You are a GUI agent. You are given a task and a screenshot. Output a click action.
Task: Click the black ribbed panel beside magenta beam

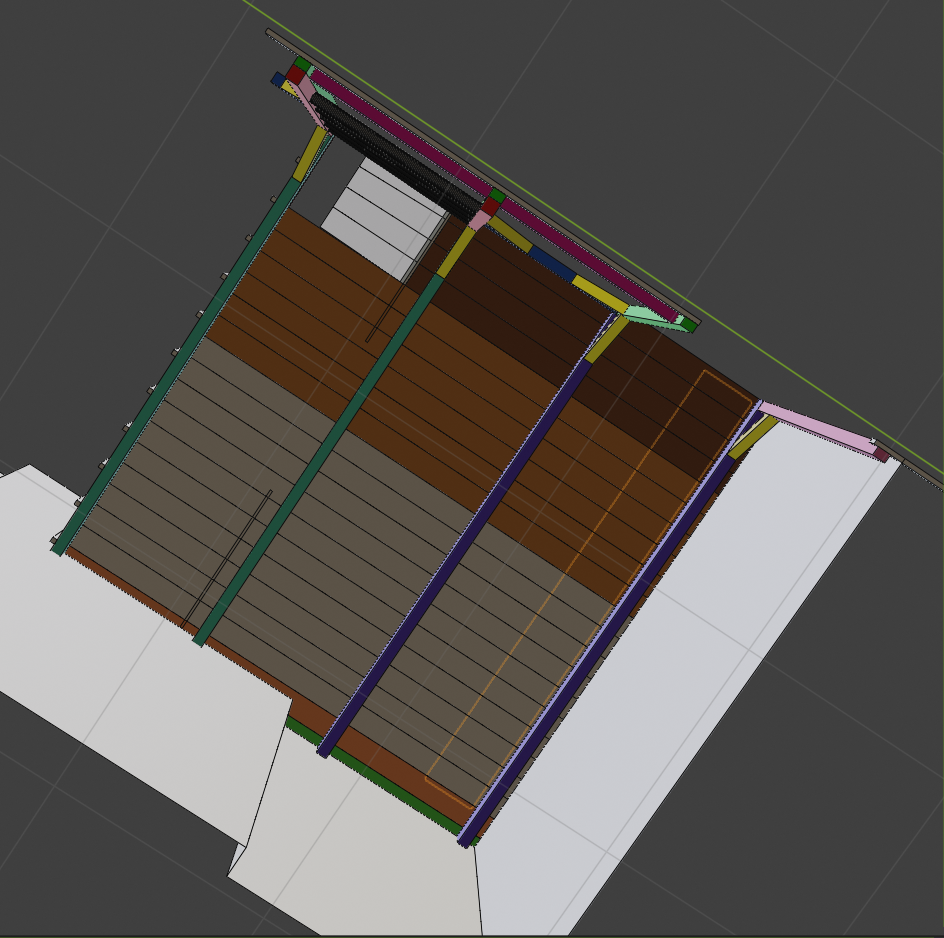[400, 160]
